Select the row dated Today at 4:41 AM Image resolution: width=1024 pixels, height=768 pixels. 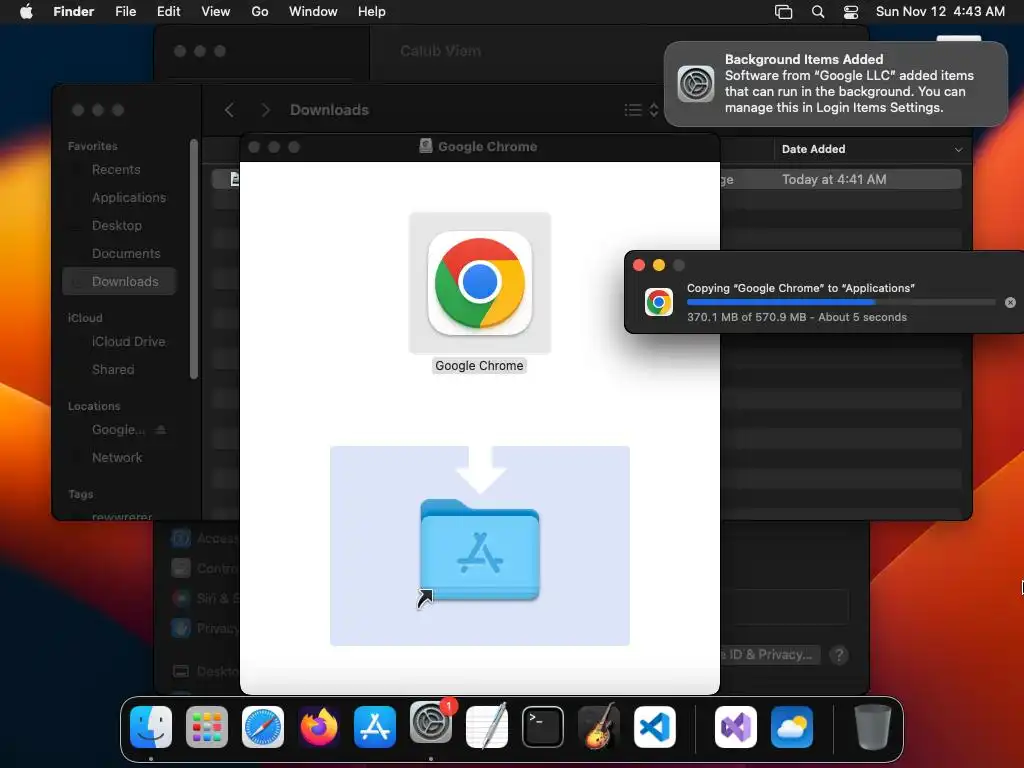(586, 180)
